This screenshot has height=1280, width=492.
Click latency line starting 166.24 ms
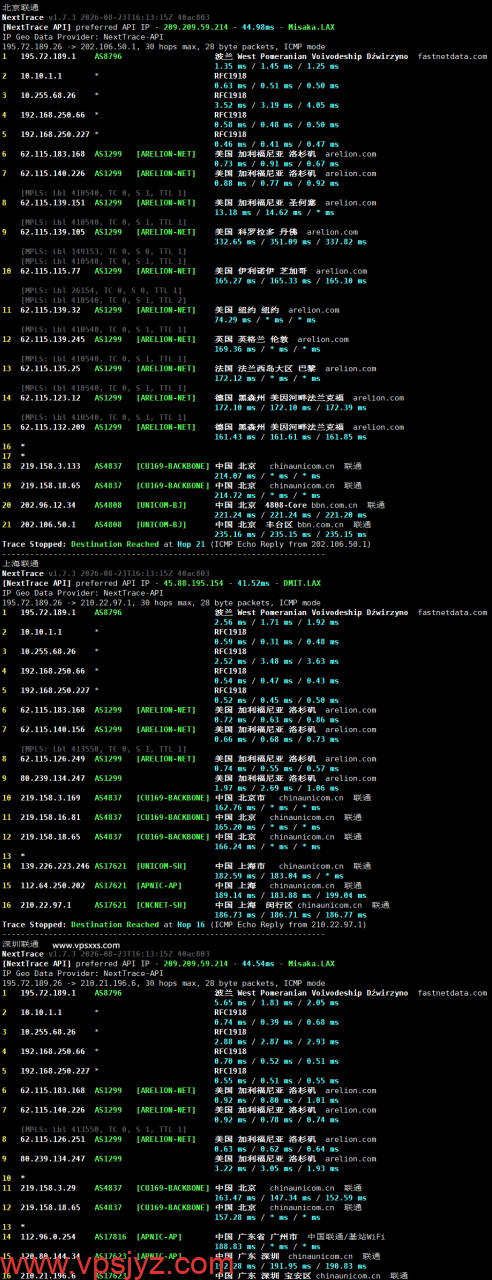[266, 845]
